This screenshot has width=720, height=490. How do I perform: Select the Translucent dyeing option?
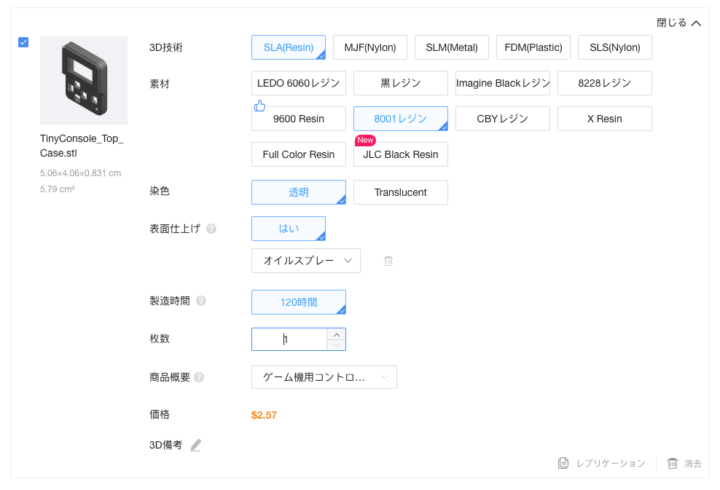click(x=400, y=192)
